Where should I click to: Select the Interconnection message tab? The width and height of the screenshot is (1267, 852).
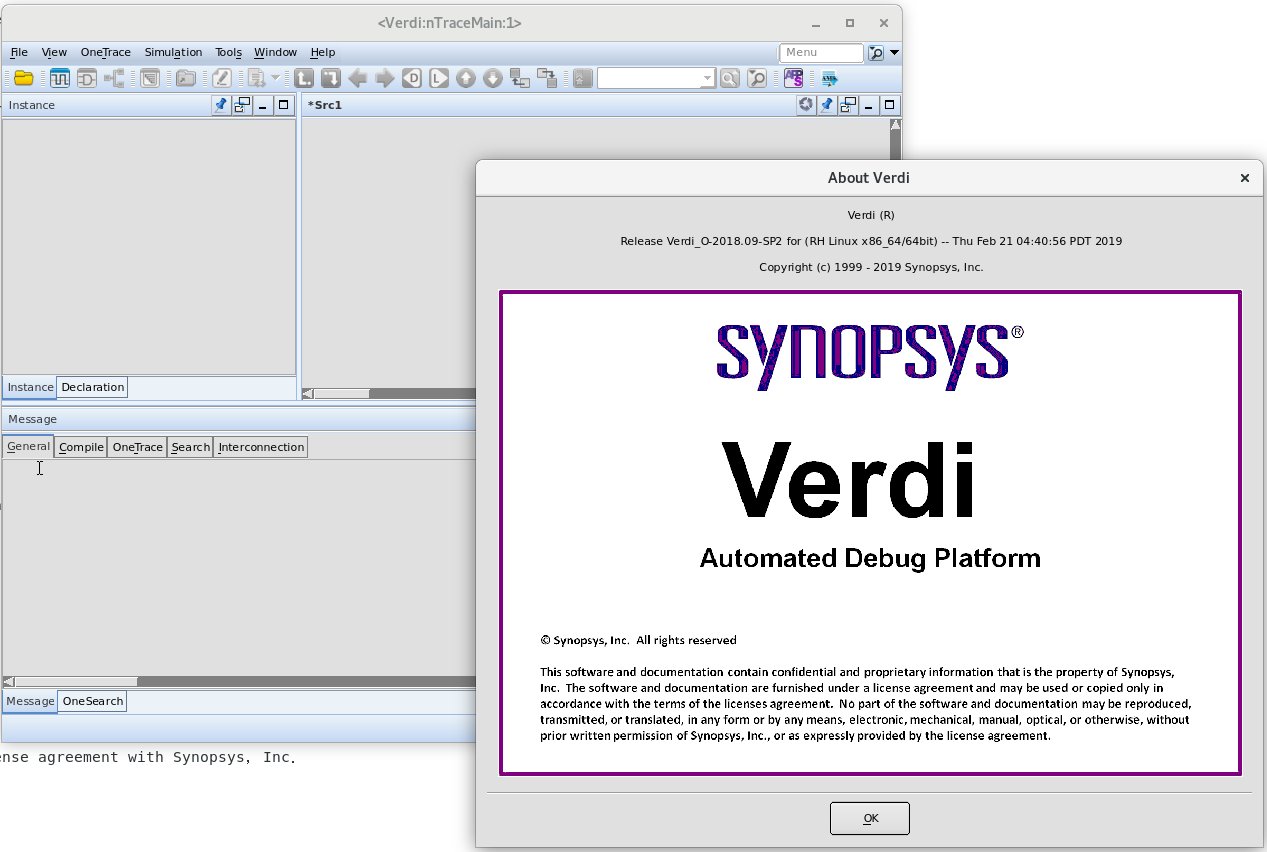(261, 447)
